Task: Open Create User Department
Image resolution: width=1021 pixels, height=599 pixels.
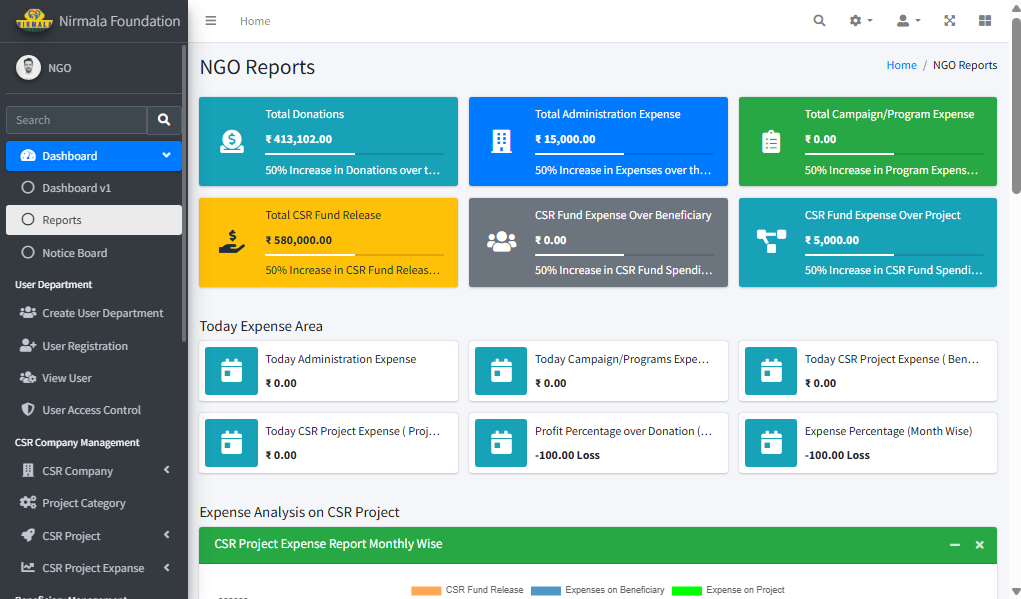Action: [94, 313]
